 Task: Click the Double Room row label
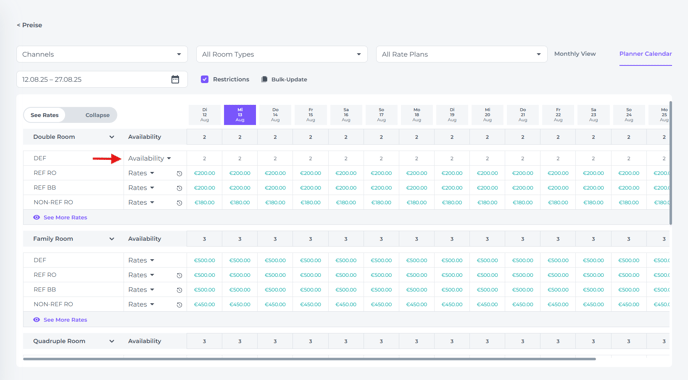pos(54,137)
